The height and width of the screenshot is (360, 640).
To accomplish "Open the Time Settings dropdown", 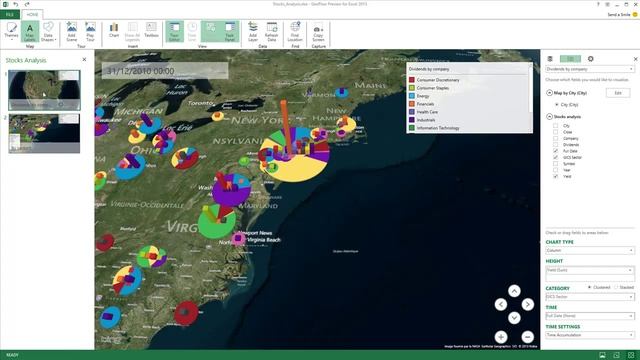I will [590, 335].
